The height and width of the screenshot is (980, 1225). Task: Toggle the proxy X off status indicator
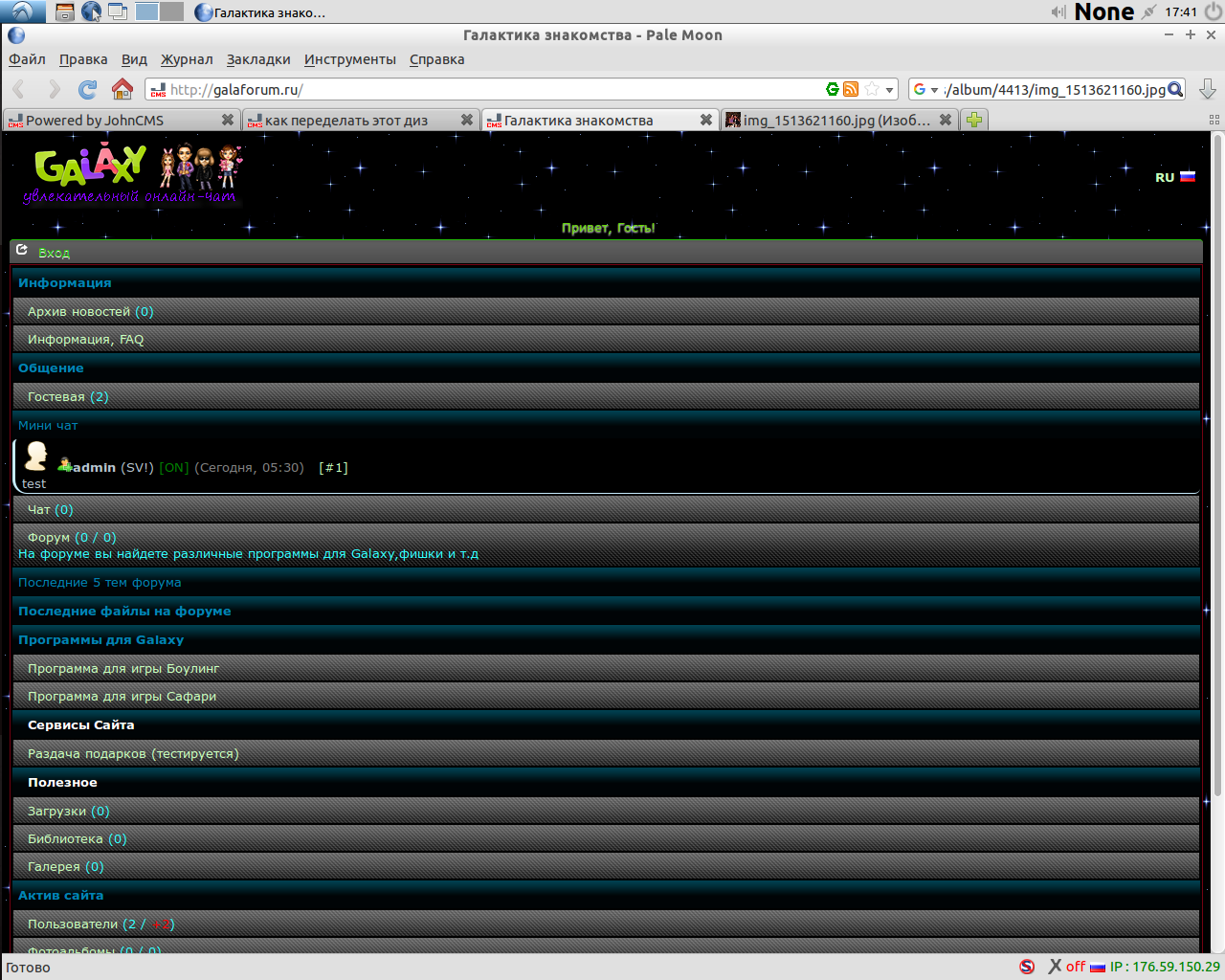pos(1066,967)
